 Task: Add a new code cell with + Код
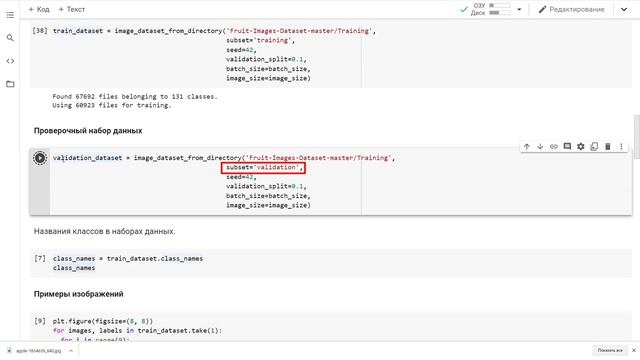39,9
